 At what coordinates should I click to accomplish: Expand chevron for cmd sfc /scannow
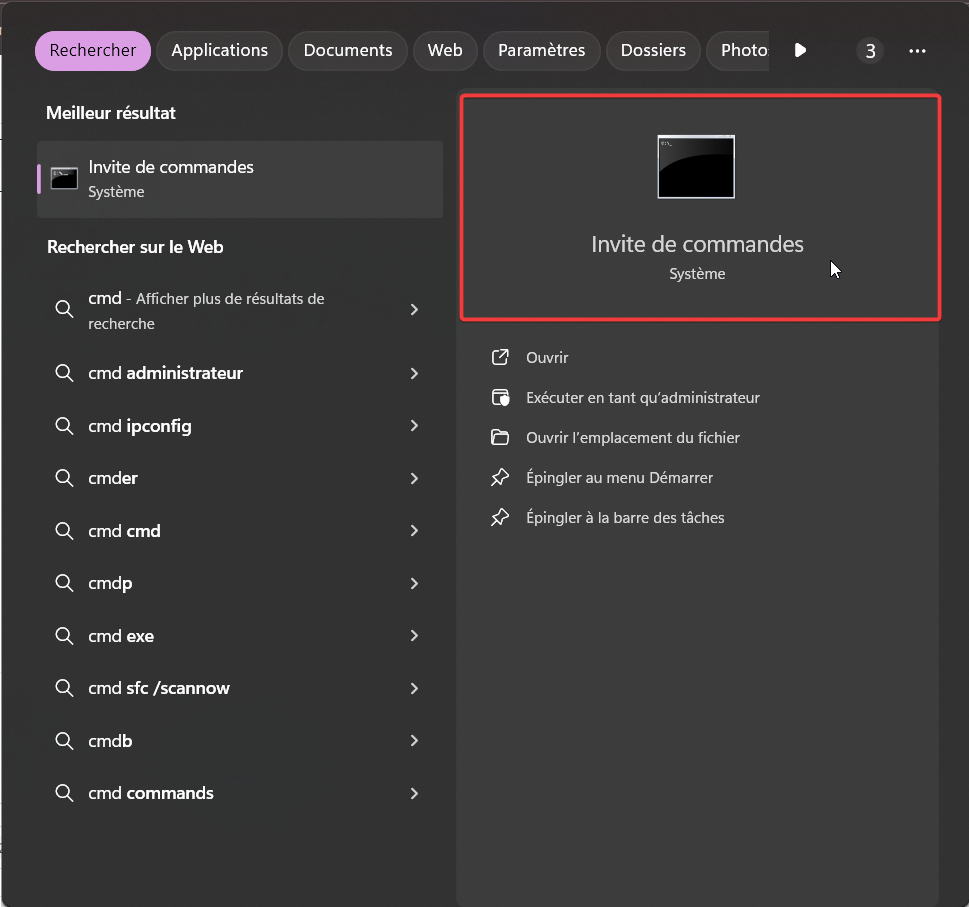click(x=414, y=688)
